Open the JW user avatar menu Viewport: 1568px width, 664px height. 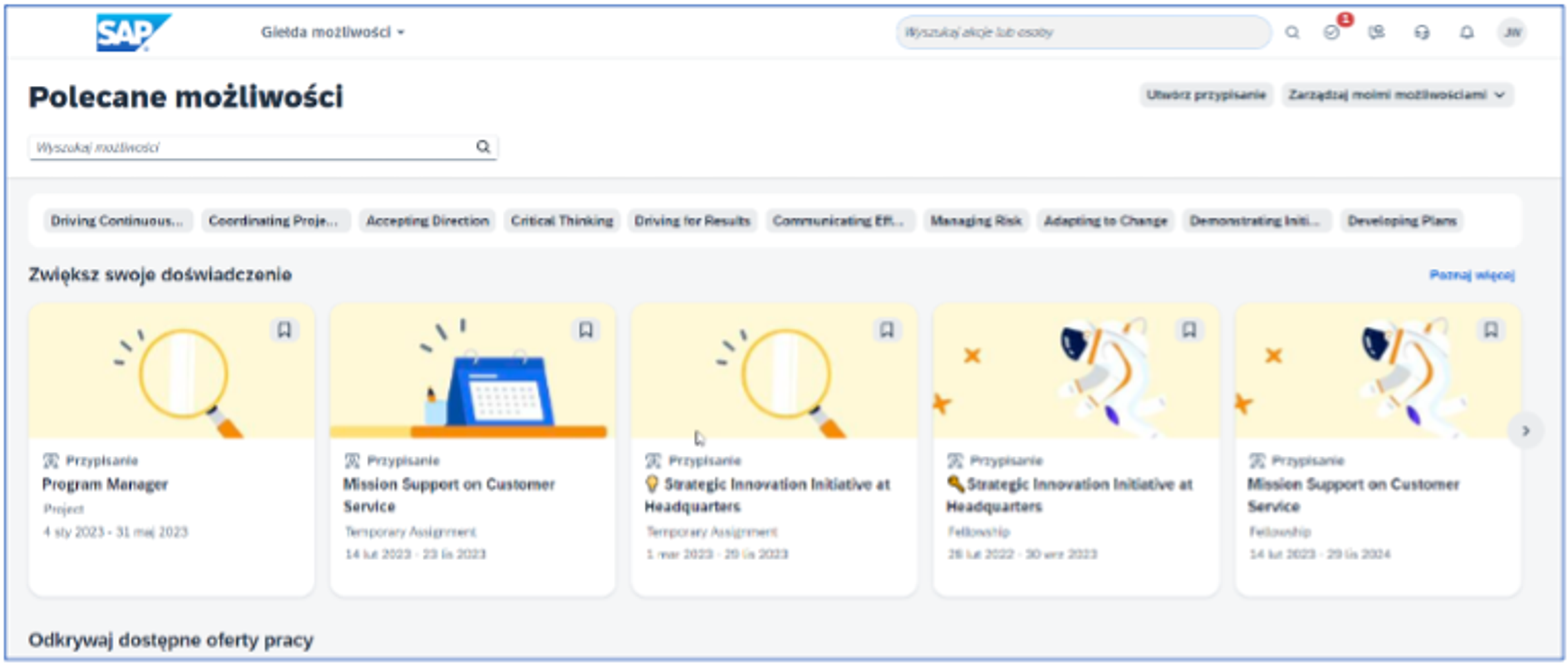click(x=1512, y=32)
